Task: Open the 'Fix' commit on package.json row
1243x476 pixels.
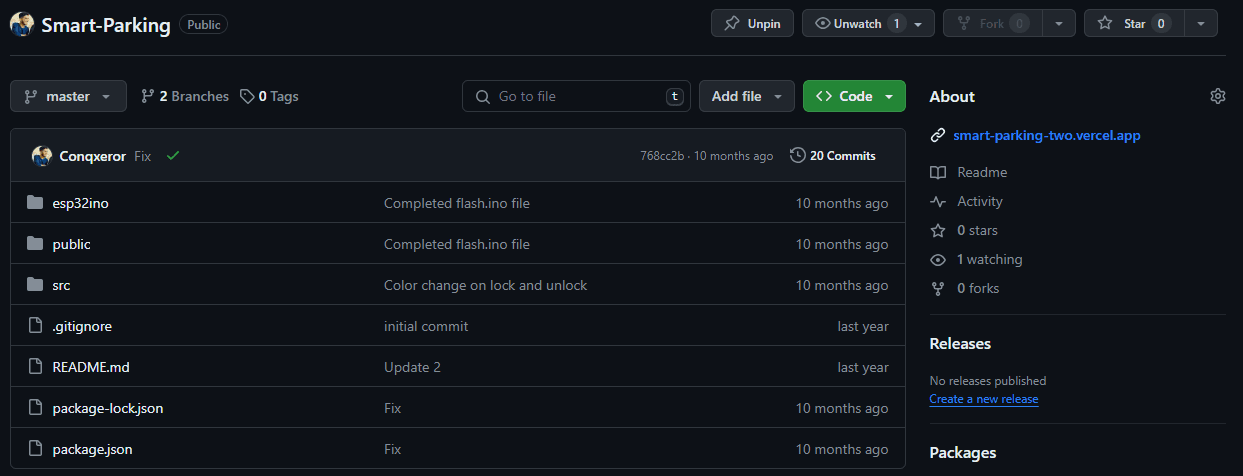Action: [x=393, y=449]
